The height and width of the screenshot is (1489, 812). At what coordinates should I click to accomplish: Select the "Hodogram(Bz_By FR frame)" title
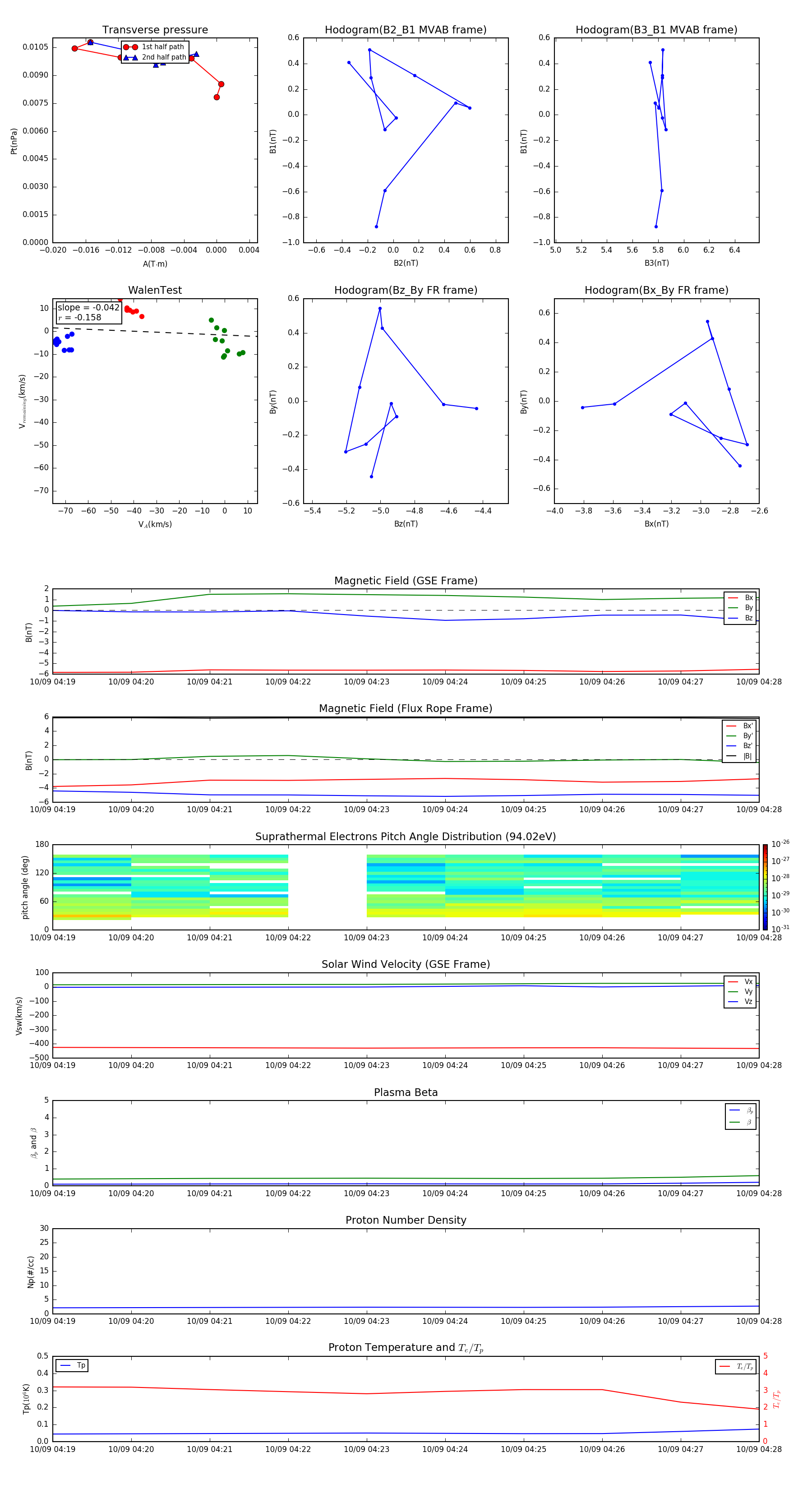pyautogui.click(x=406, y=290)
